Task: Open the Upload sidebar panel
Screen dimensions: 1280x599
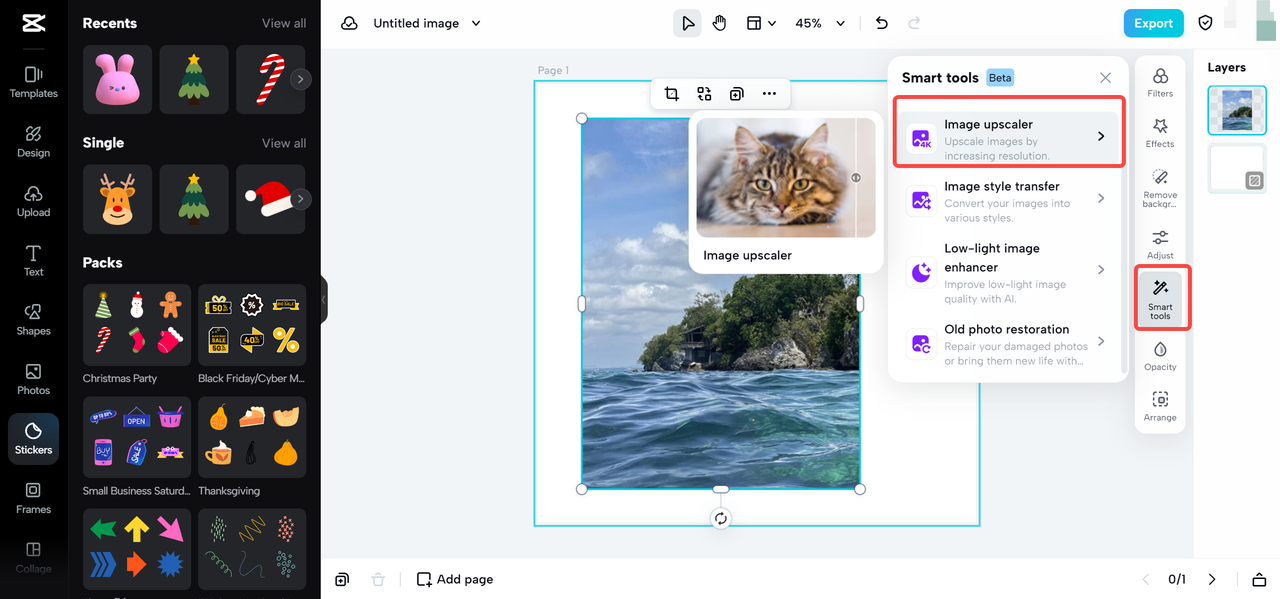Action: click(x=33, y=201)
